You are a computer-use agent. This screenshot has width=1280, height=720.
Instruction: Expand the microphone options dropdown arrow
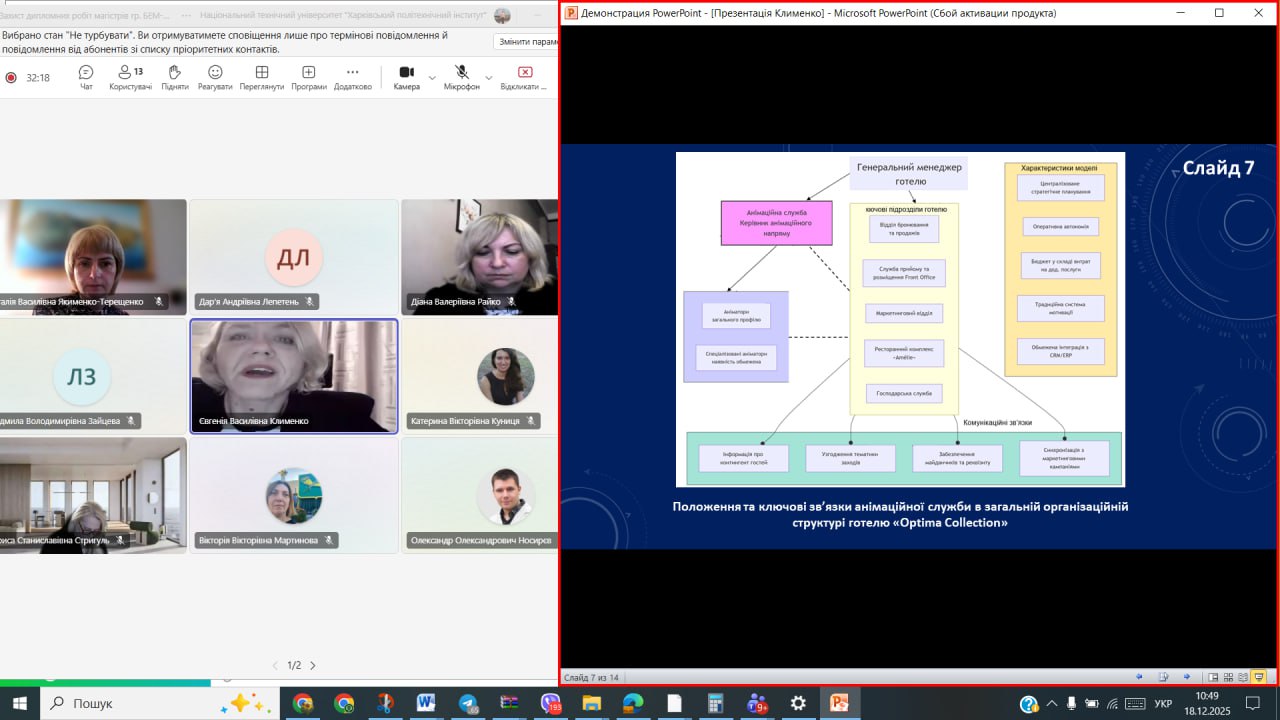tap(488, 77)
